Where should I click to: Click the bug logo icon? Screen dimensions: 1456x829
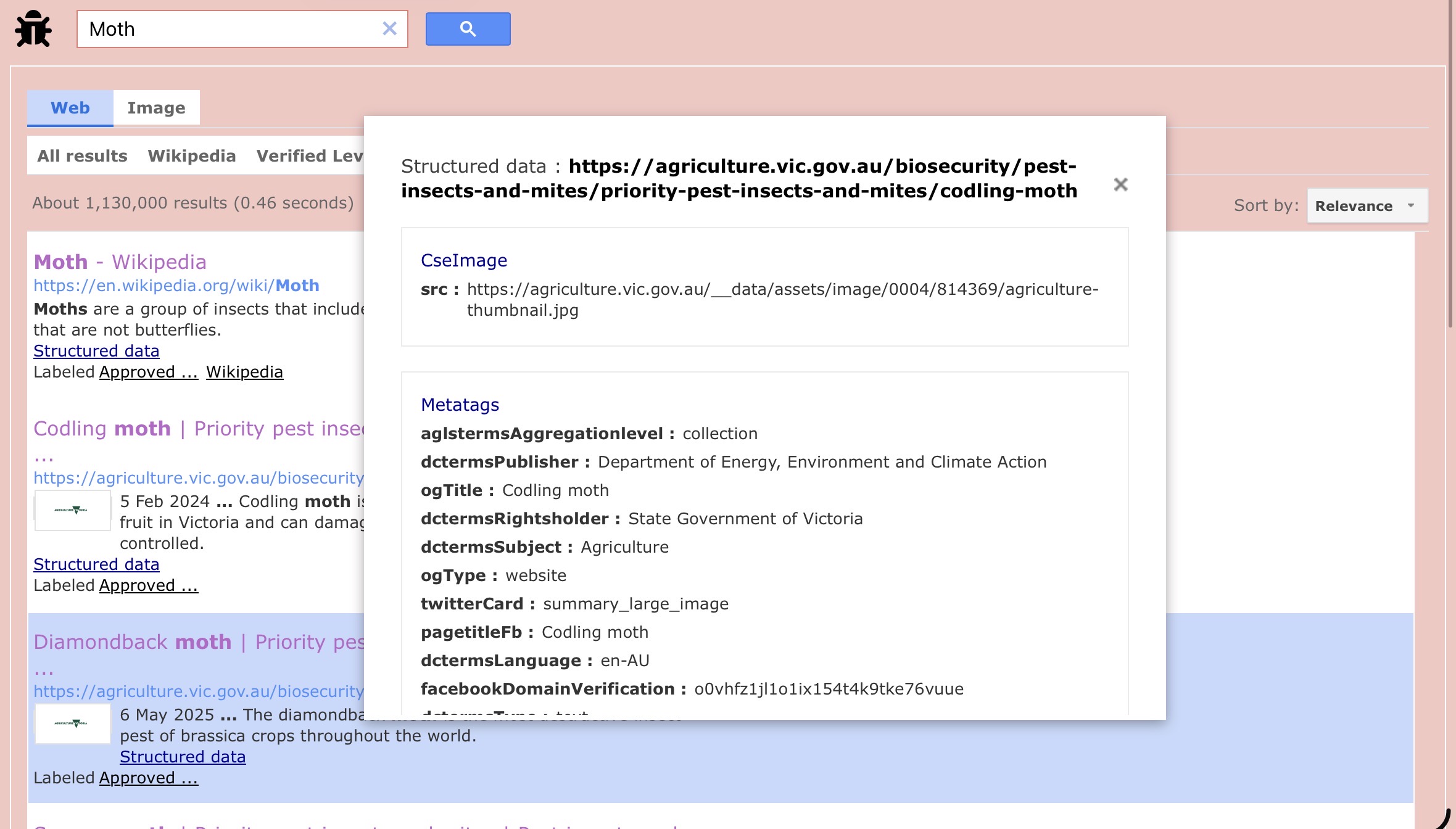click(33, 29)
